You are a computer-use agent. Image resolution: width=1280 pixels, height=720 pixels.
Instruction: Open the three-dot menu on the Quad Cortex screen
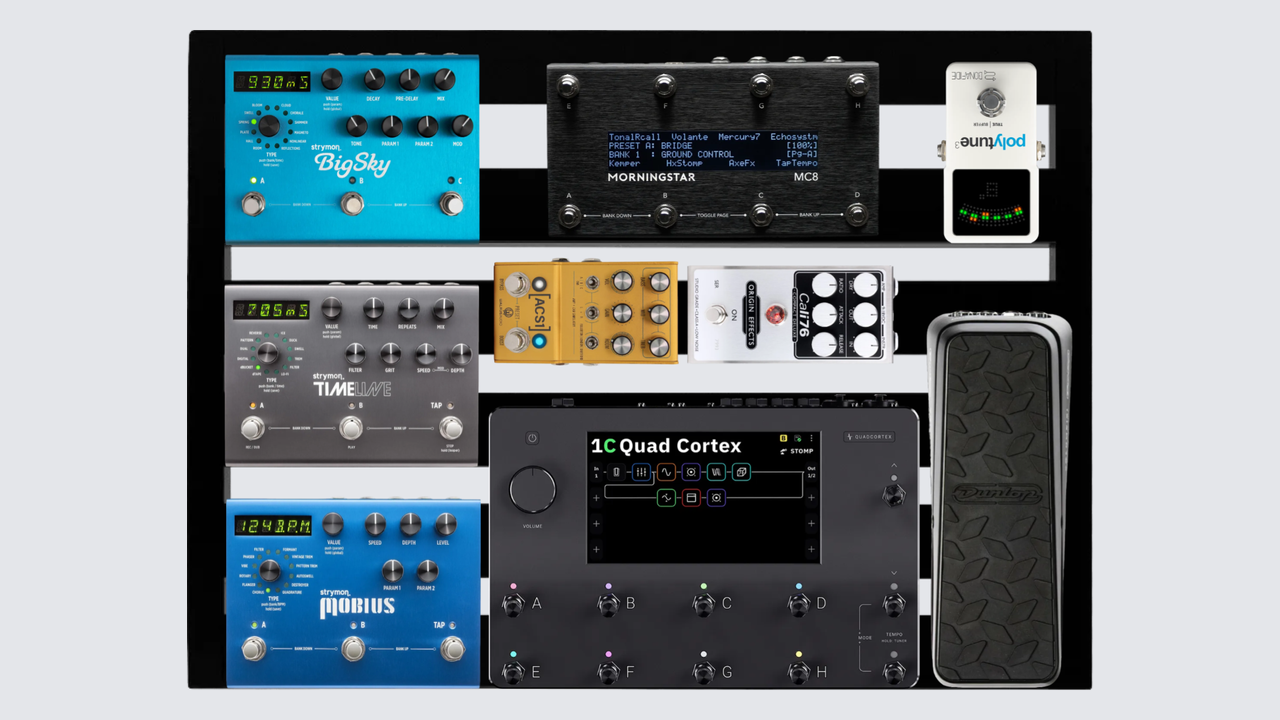(x=811, y=439)
